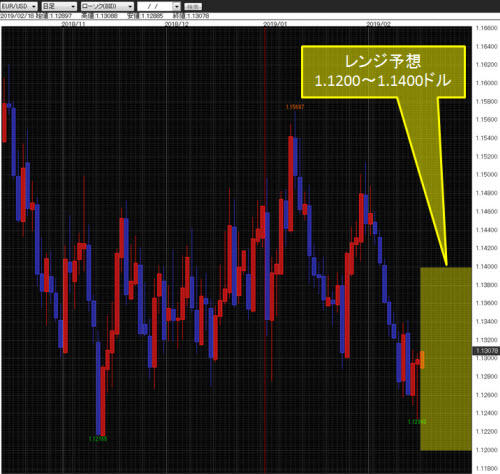The image size is (500, 474).
Task: Expand the 日足 timeframe dropdown
Action: 59,6
